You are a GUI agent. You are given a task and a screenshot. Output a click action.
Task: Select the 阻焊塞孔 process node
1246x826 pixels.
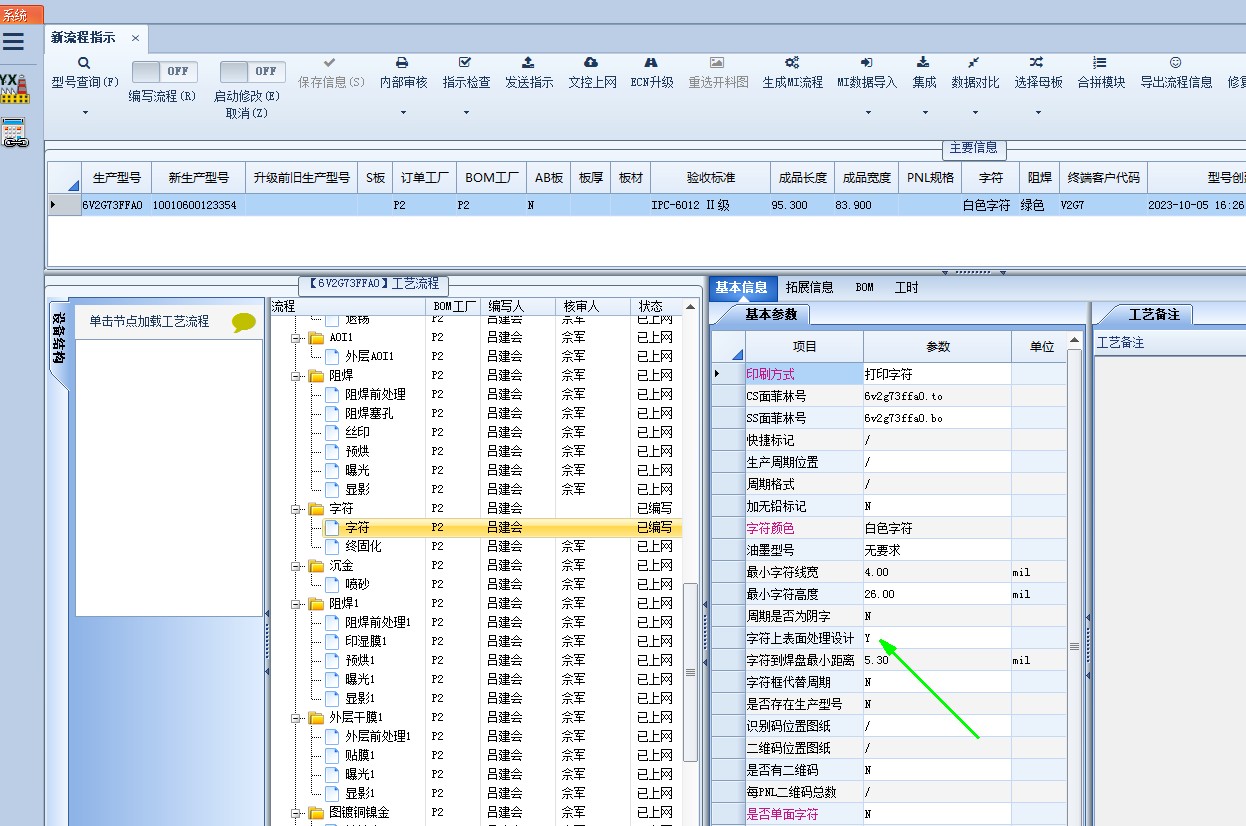point(369,414)
